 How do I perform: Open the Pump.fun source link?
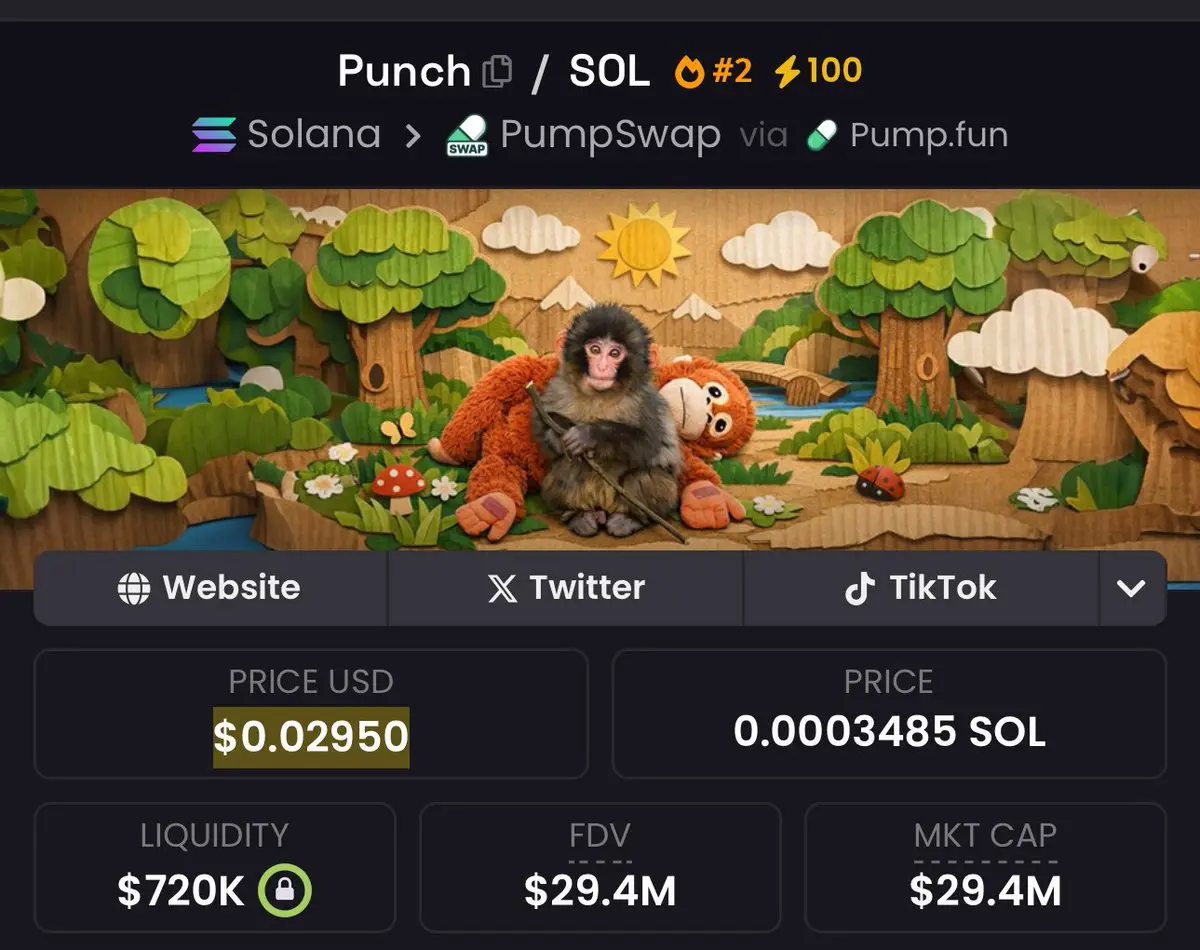click(x=907, y=135)
